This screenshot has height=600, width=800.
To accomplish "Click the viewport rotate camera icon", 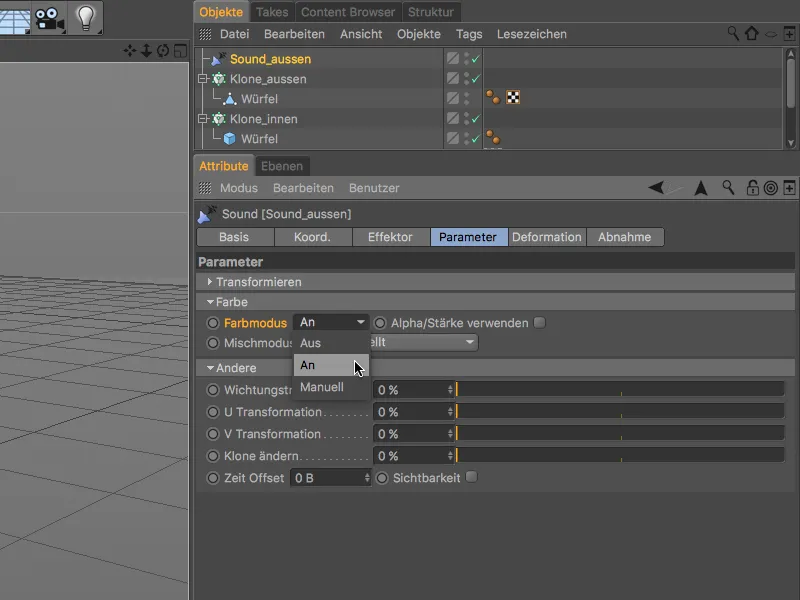I will [x=163, y=51].
